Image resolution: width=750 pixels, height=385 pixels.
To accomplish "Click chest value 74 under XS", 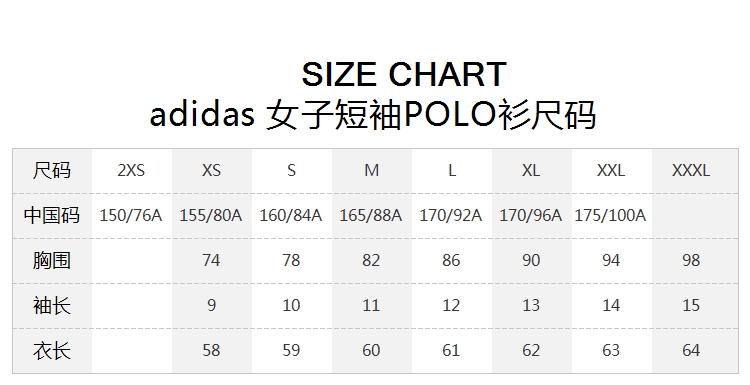I will [x=211, y=260].
